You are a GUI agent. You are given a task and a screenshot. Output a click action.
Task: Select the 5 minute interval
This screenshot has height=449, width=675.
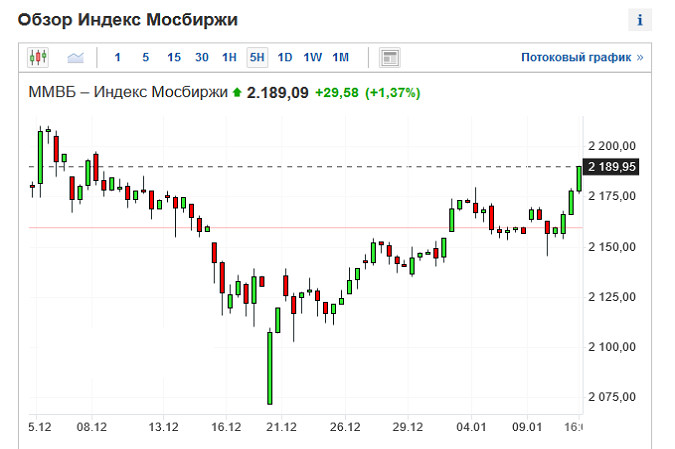tap(146, 57)
